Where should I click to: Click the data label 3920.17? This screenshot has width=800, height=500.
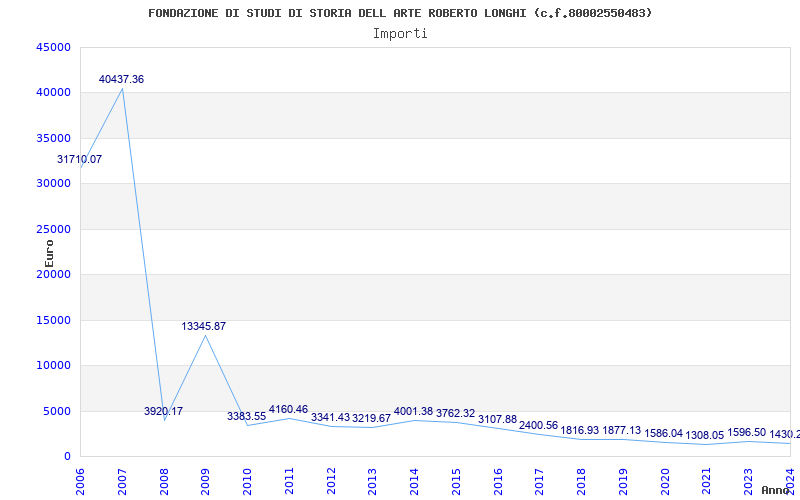pyautogui.click(x=163, y=411)
